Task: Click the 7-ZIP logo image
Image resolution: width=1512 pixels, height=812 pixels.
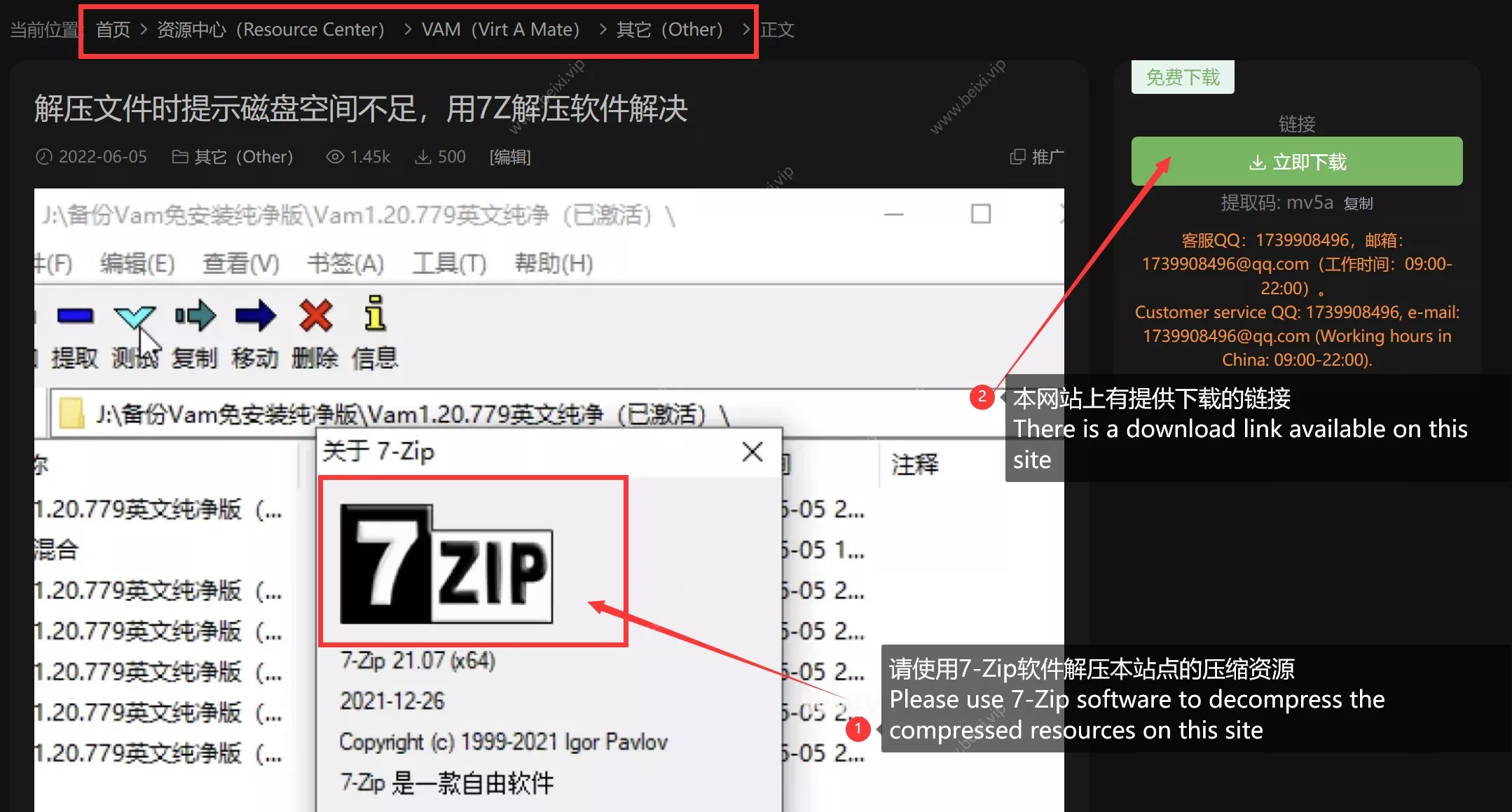Action: coord(446,564)
